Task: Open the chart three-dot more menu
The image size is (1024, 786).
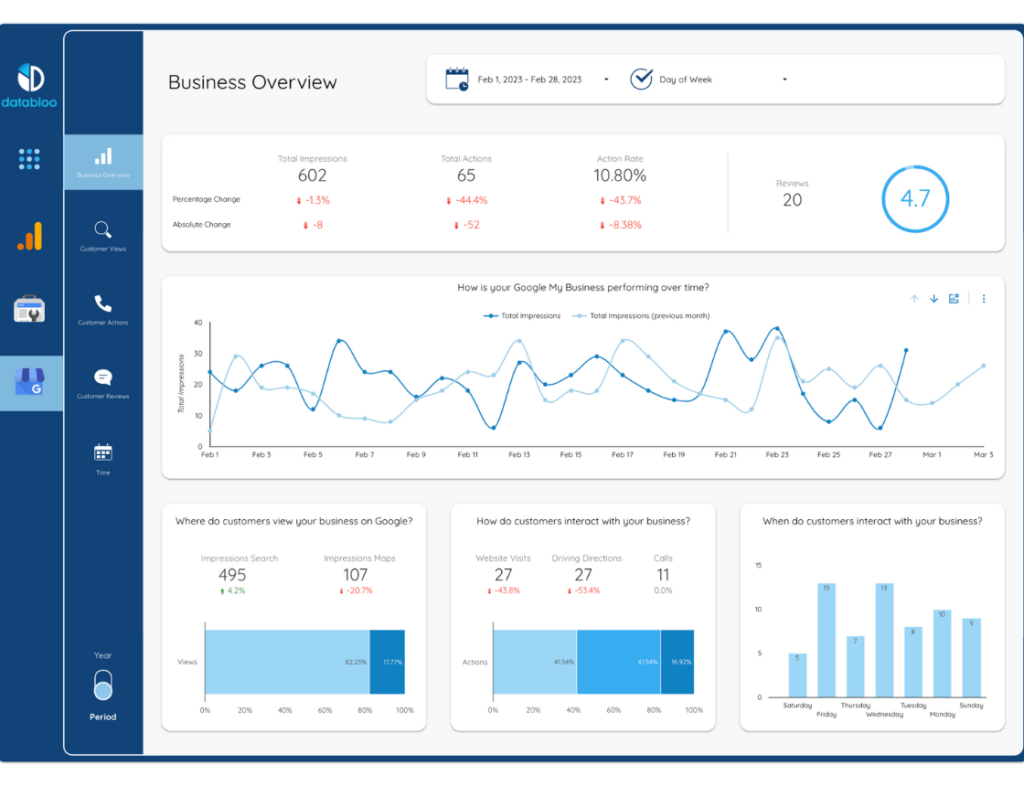Action: (x=984, y=298)
